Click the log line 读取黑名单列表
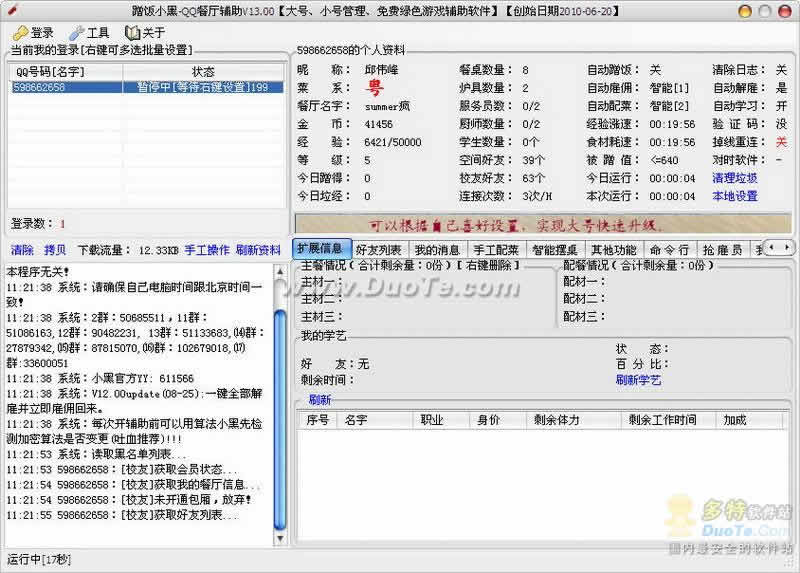800x573 pixels. pyautogui.click(x=97, y=454)
